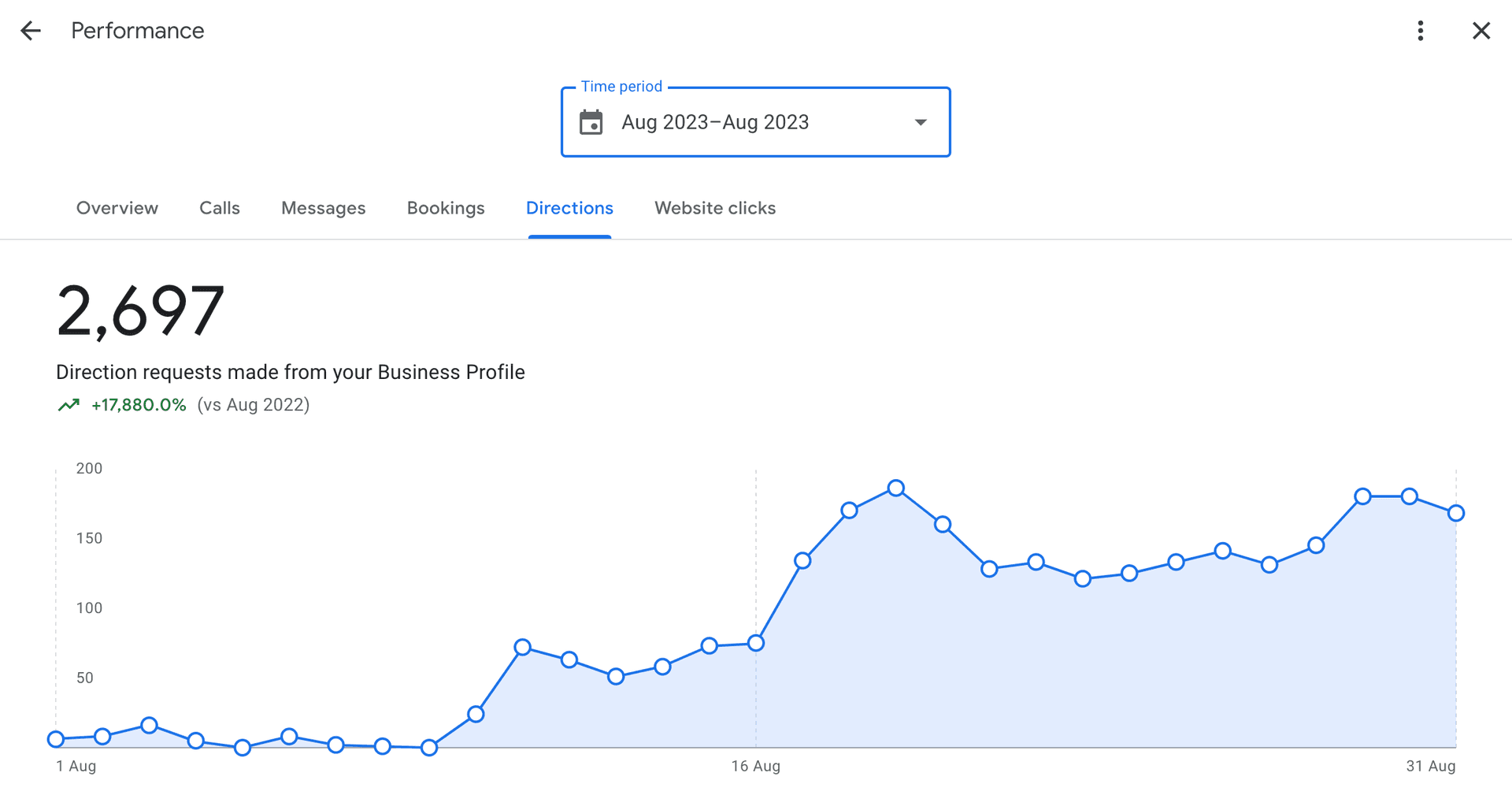1512x810 pixels.
Task: Close the Performance panel with the X
Action: click(x=1481, y=30)
